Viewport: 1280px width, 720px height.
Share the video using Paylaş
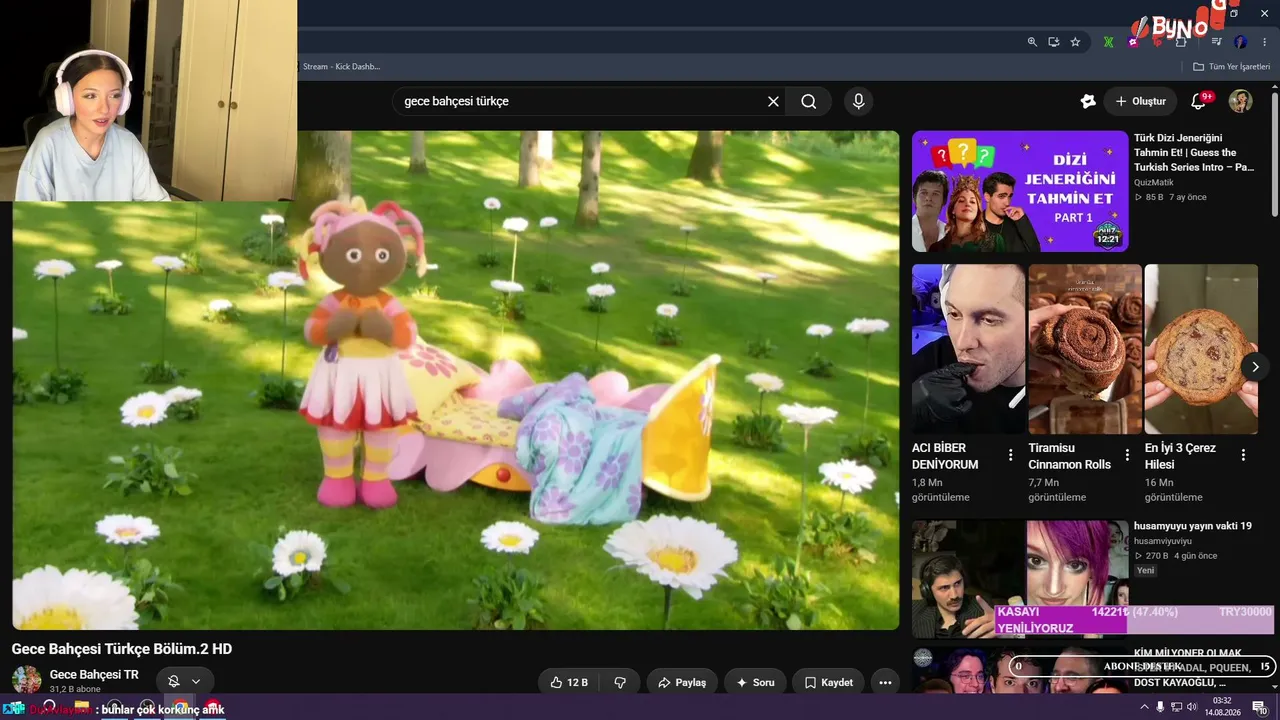[x=682, y=682]
